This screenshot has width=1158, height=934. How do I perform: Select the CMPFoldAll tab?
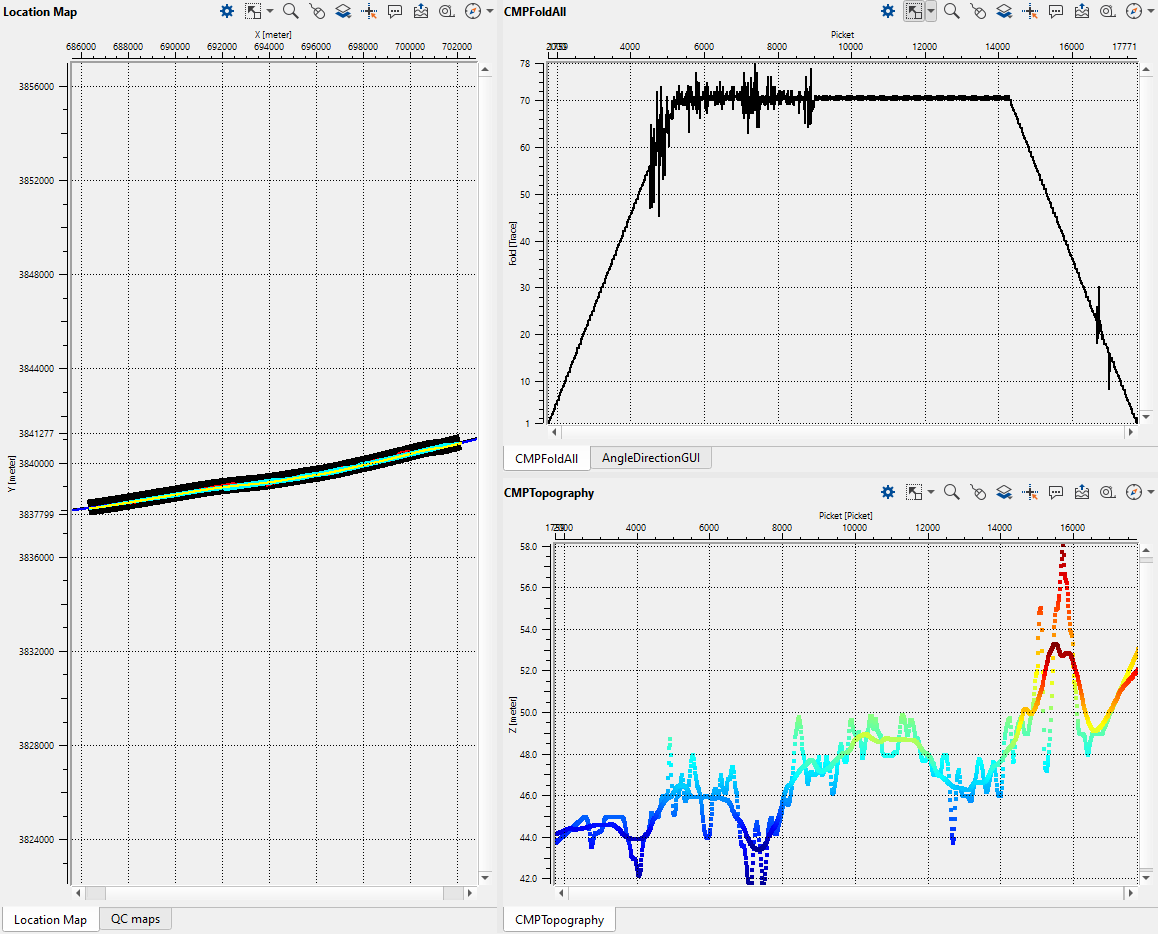[546, 458]
